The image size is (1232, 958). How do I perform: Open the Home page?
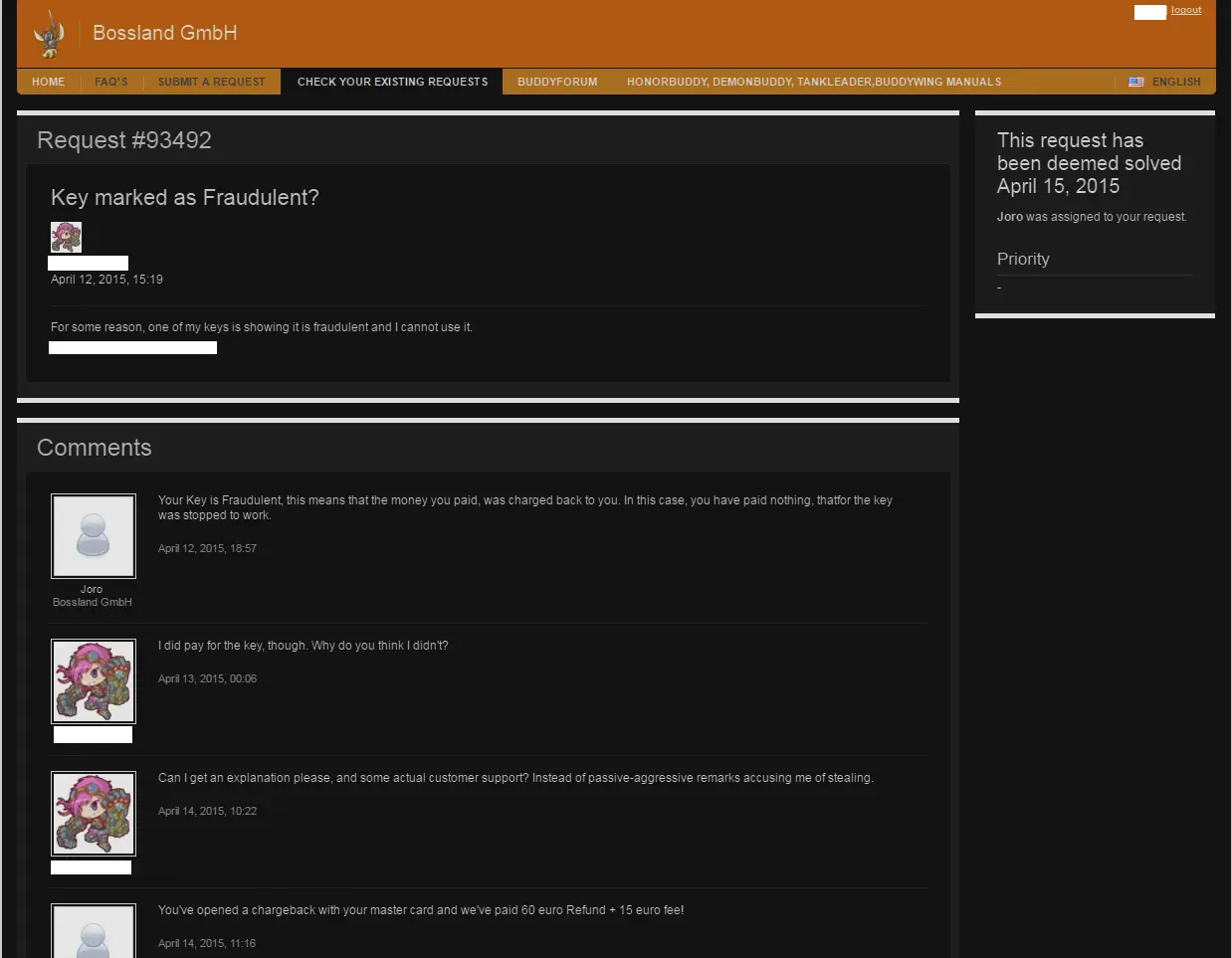pyautogui.click(x=48, y=82)
